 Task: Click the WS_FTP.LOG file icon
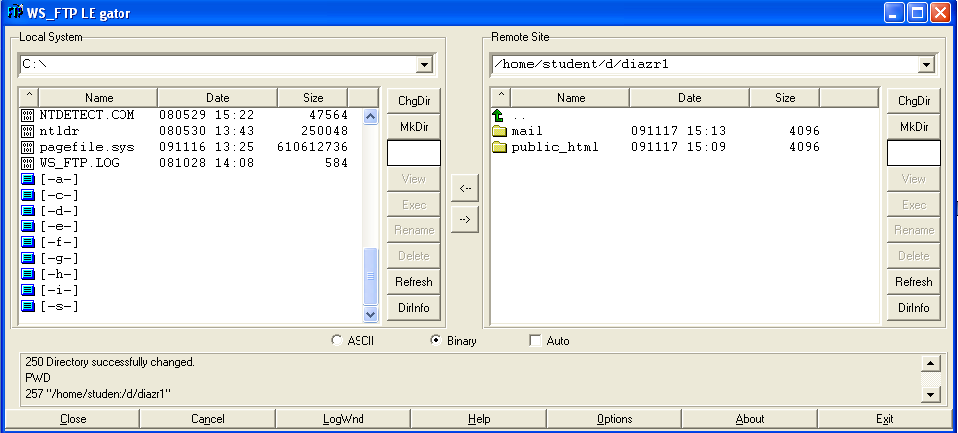[x=27, y=163]
